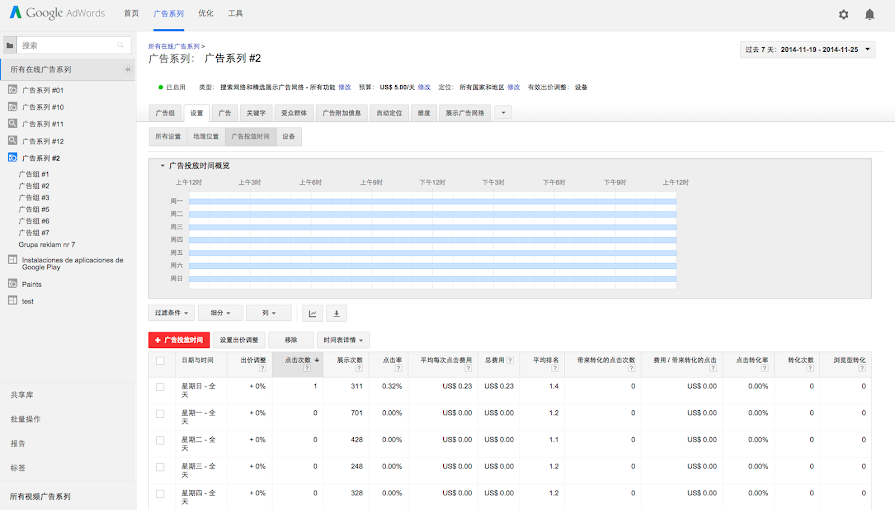Switch to the 关键字 tab
Viewport: 895px width, 510px height.
coord(257,113)
